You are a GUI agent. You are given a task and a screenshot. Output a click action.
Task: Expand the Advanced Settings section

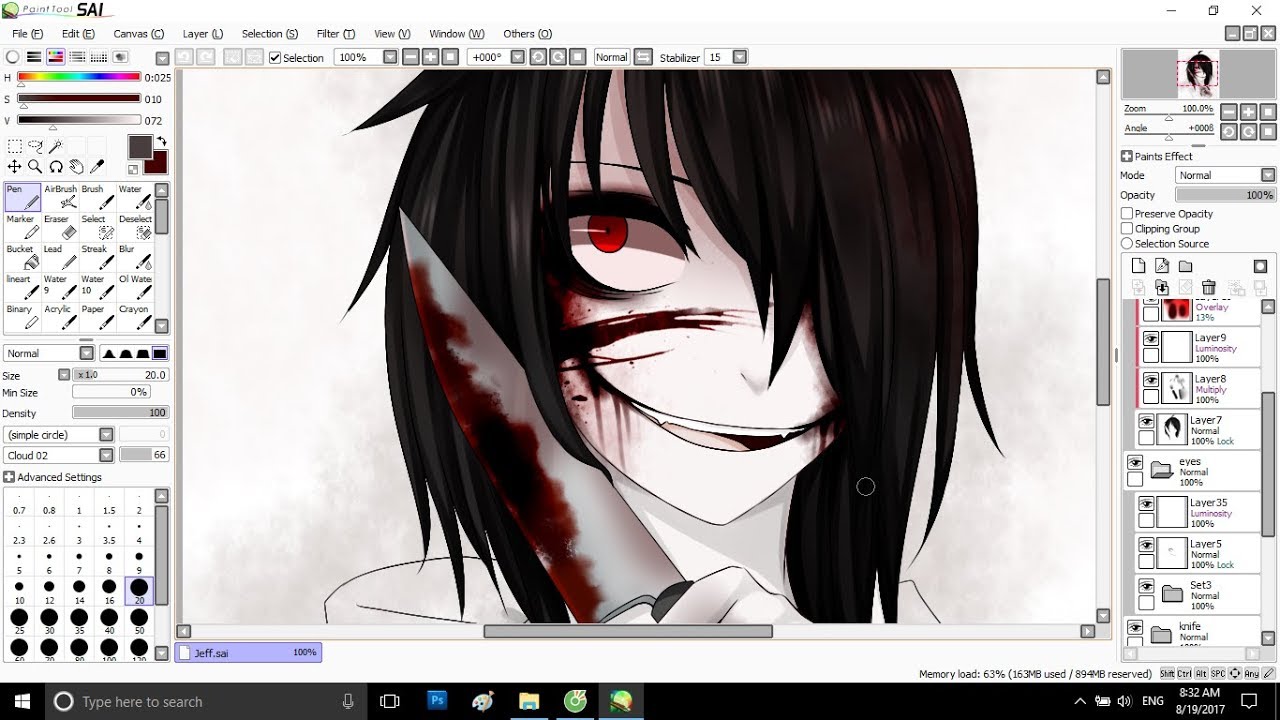[x=9, y=477]
